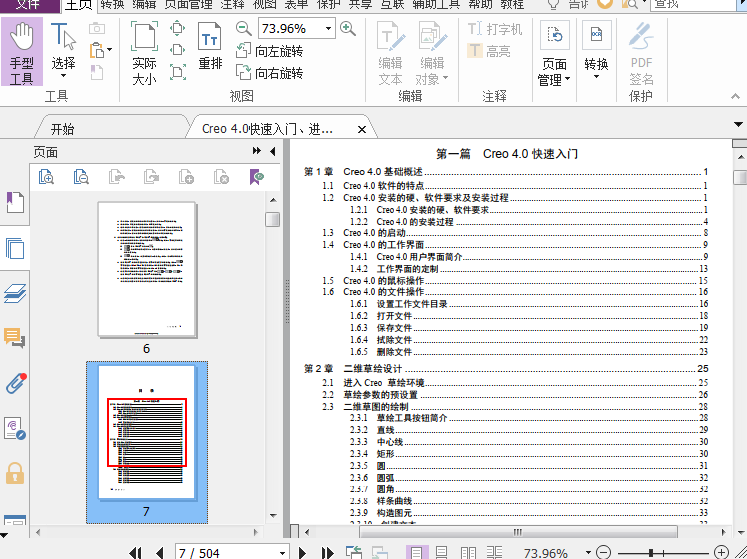Open the document tab list dropdown
Image resolution: width=747 pixels, height=559 pixels.
pos(738,125)
